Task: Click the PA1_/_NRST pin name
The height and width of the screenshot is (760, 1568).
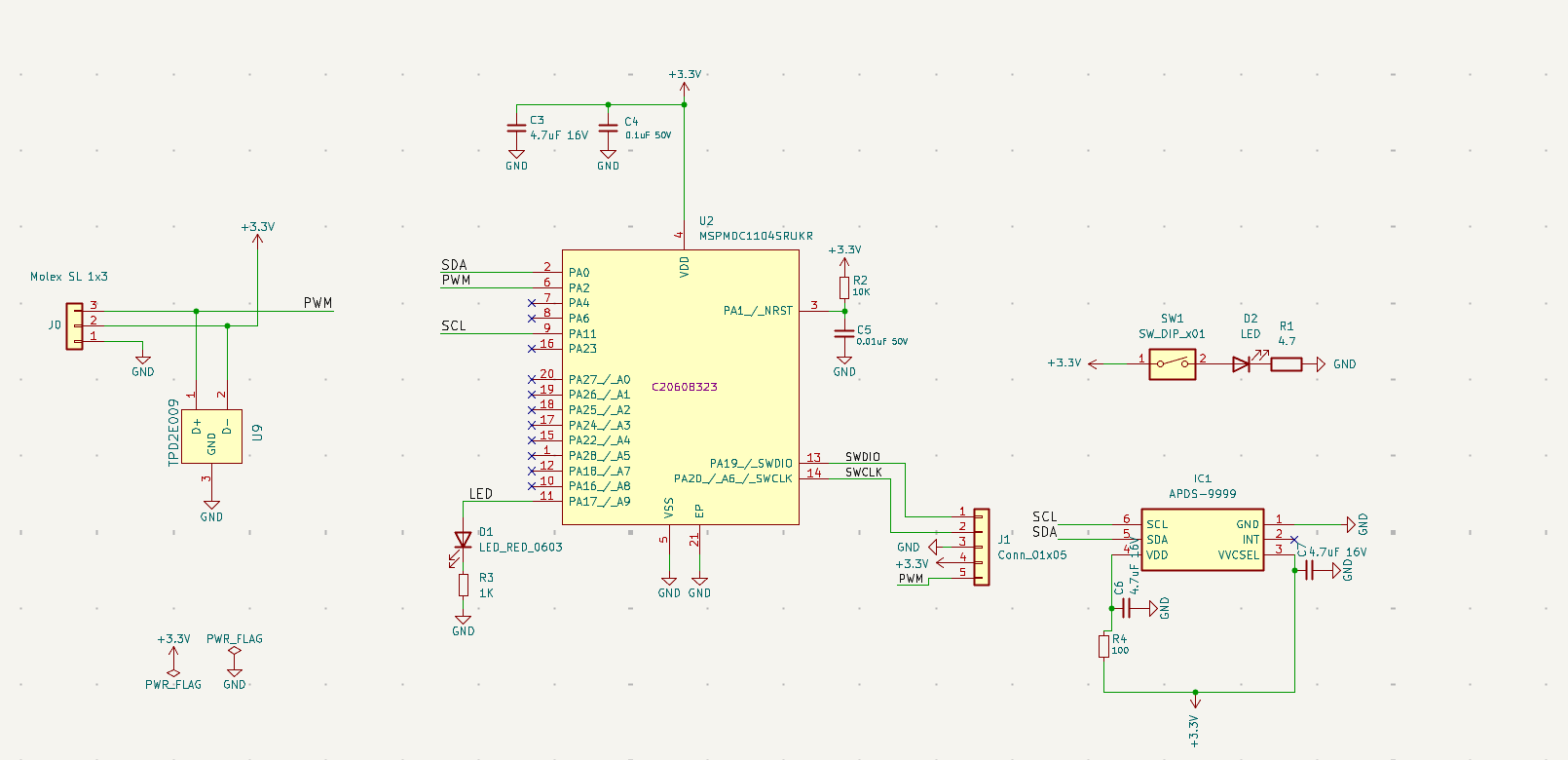Action: tap(758, 311)
